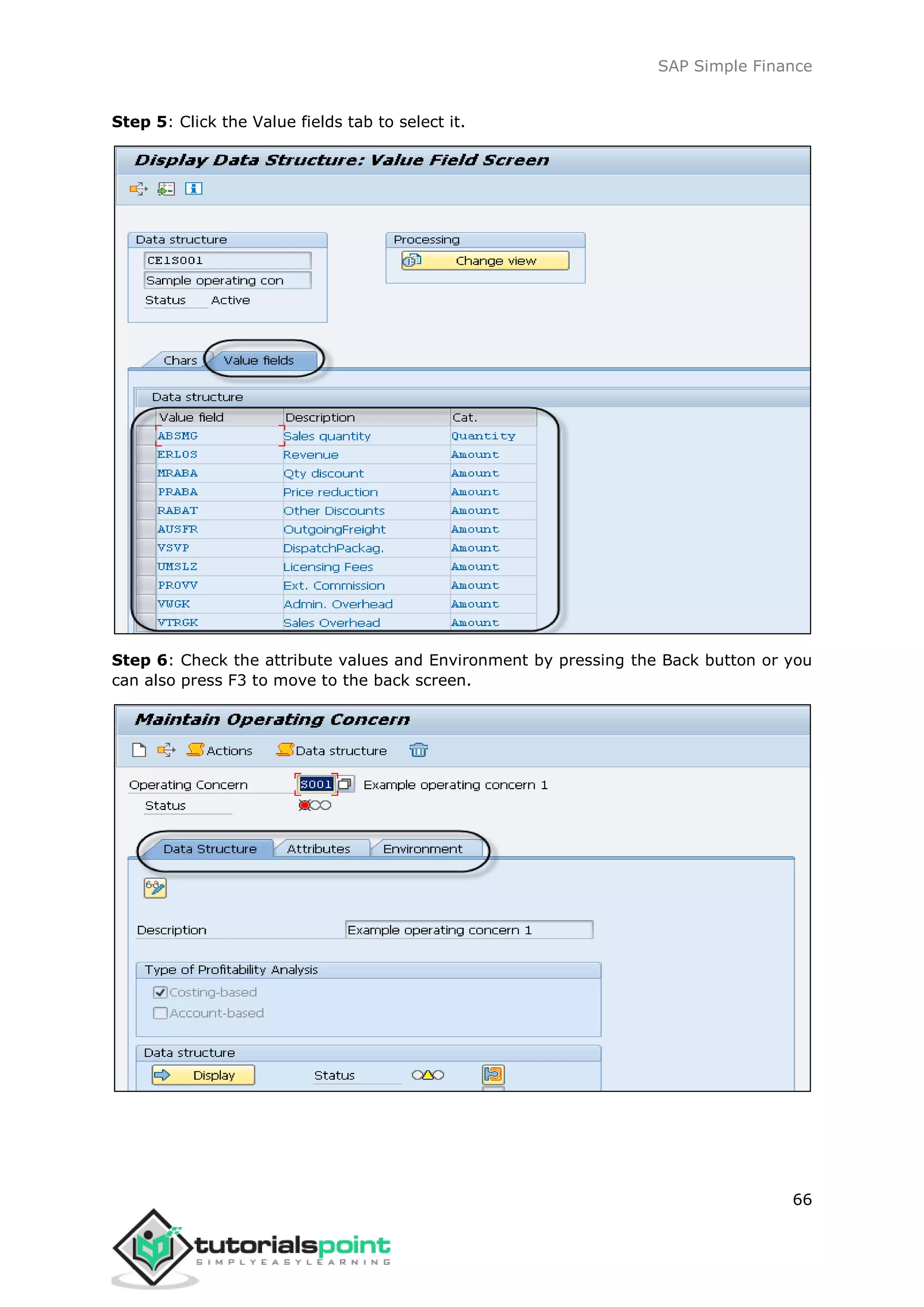Click the second toolbar icon with the green arrow
The image size is (924, 1307).
(166, 188)
